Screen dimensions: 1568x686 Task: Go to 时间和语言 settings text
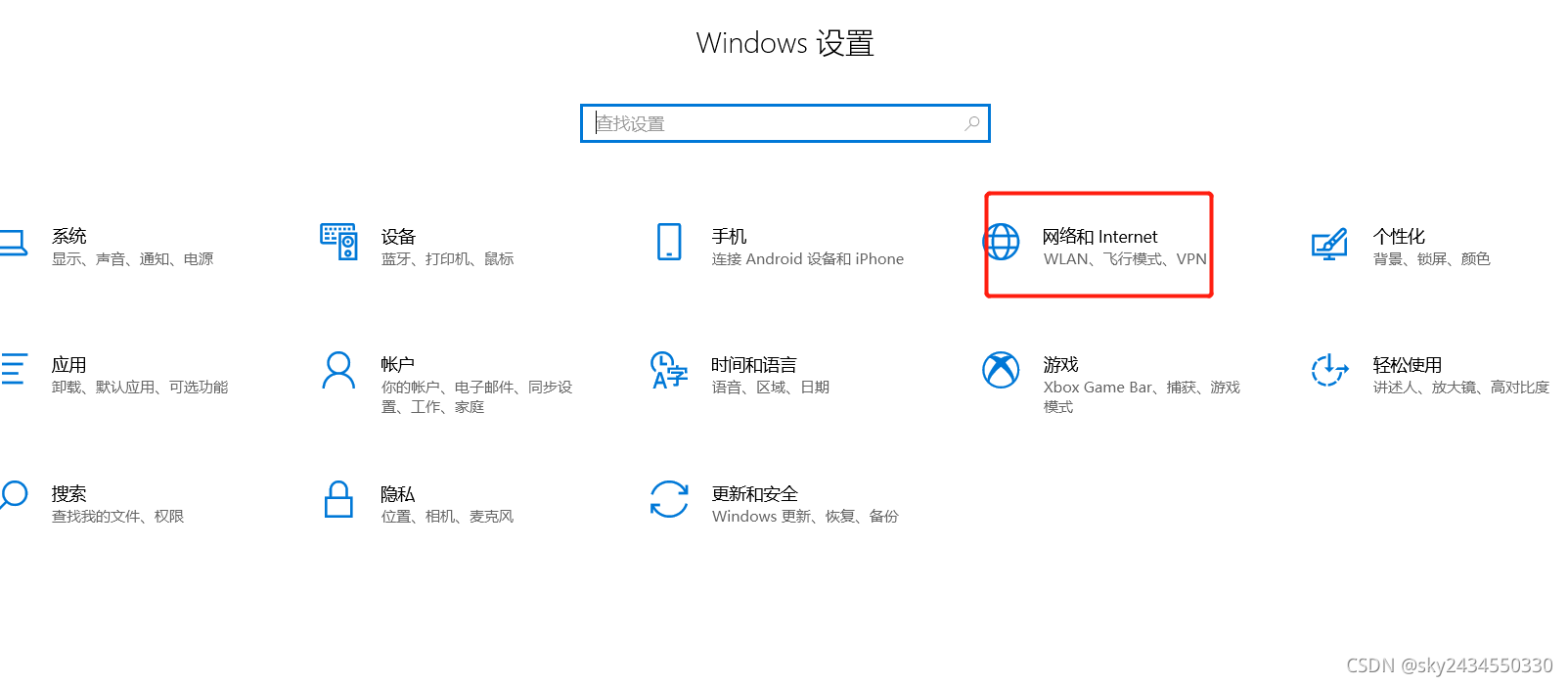click(x=754, y=365)
